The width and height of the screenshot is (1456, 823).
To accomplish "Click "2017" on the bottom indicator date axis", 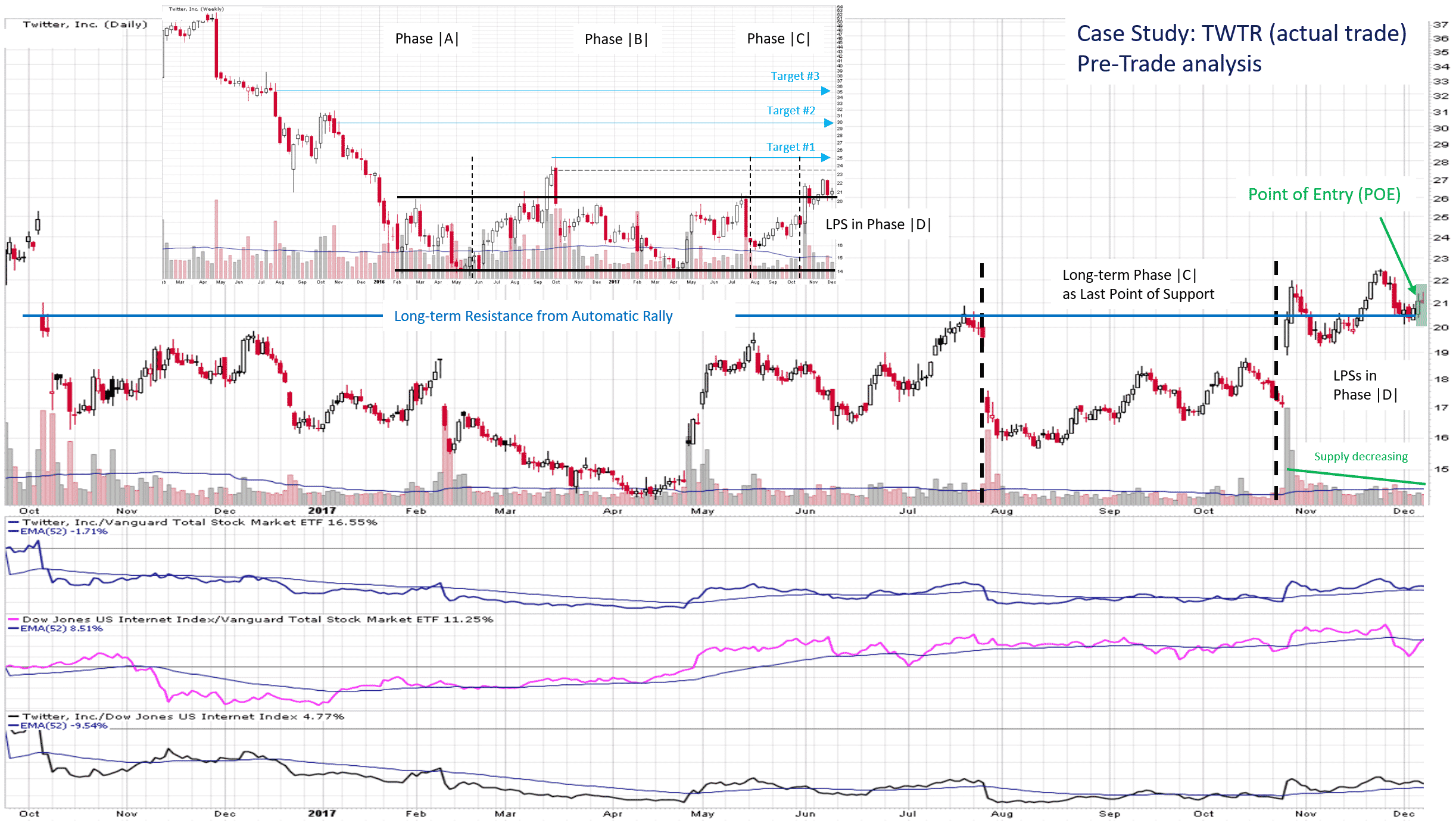I will point(322,813).
